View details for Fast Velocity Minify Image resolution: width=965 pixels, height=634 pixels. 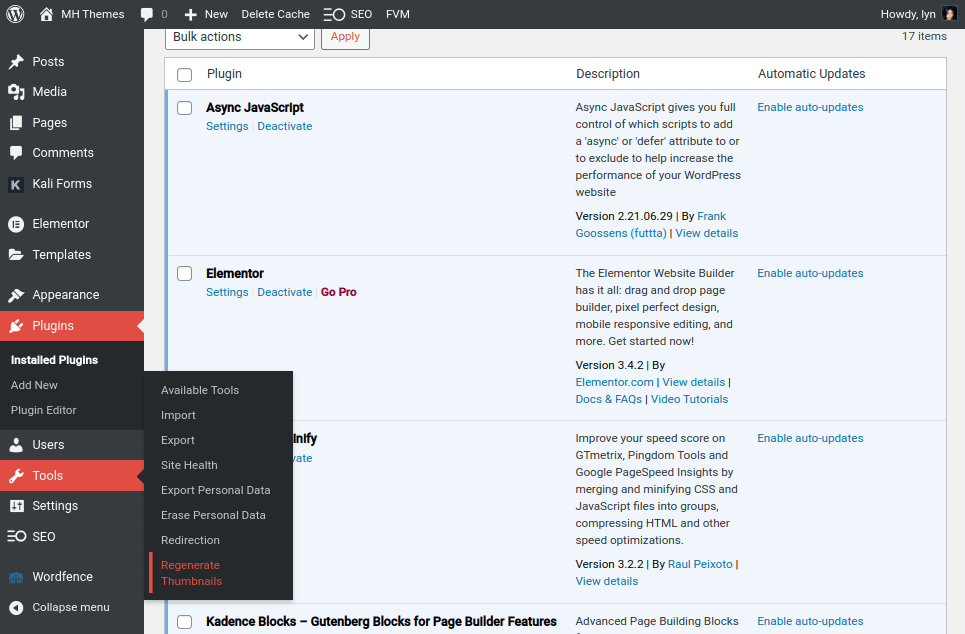point(607,582)
